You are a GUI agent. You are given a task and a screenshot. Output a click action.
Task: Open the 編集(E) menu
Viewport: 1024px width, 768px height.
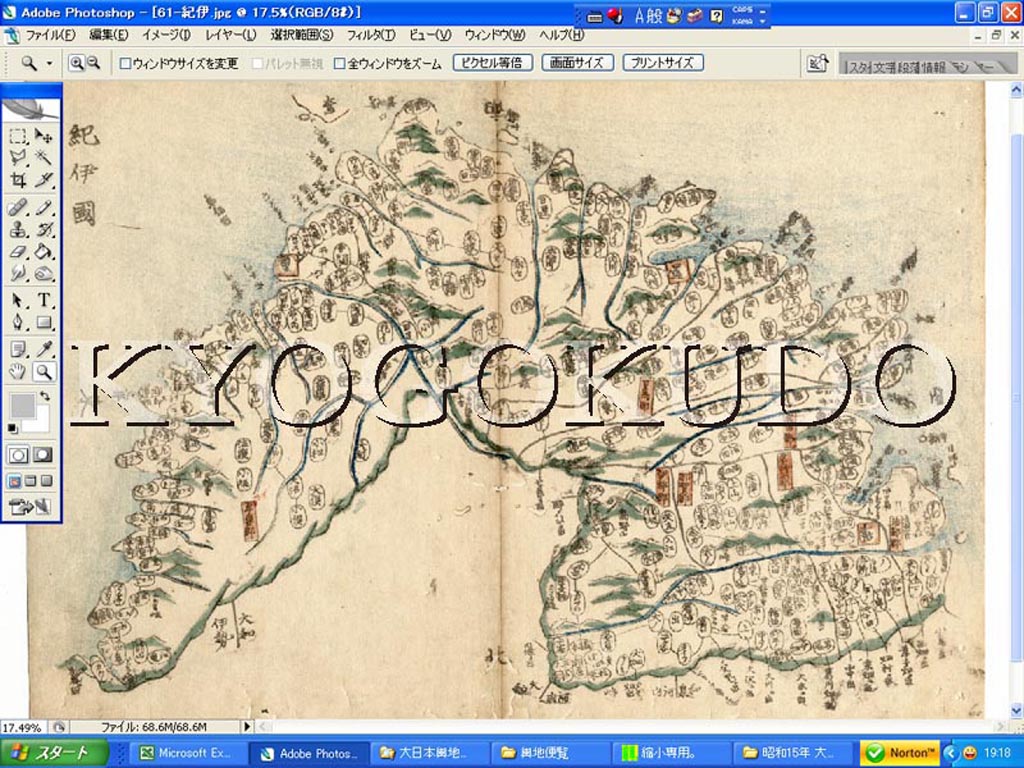108,35
